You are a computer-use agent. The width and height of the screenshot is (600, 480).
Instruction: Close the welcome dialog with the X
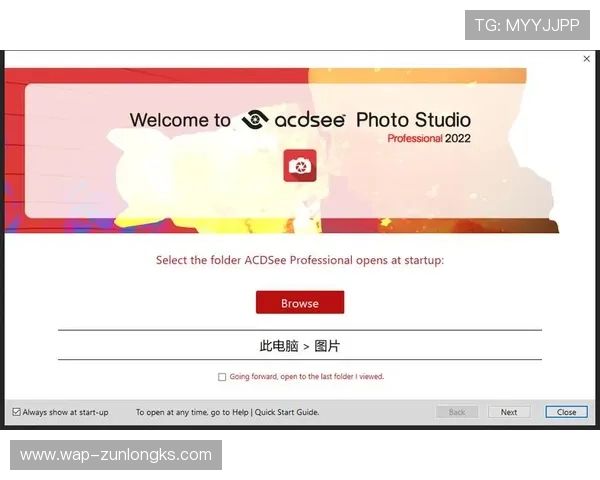pos(586,59)
